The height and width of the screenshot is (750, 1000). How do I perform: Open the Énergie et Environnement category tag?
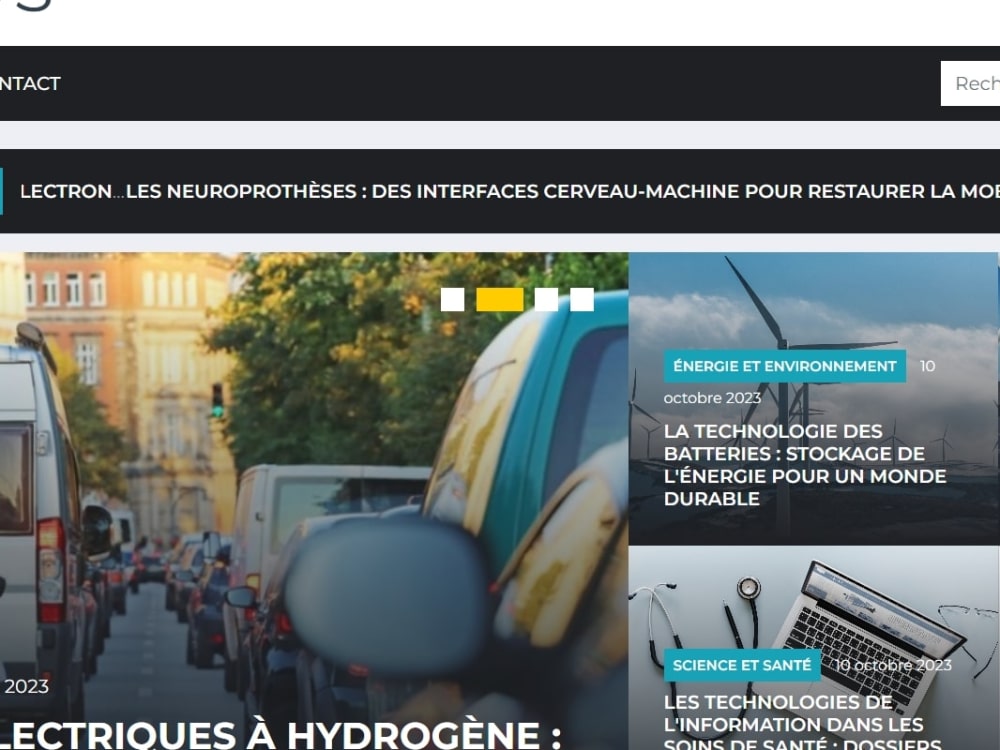tap(784, 366)
